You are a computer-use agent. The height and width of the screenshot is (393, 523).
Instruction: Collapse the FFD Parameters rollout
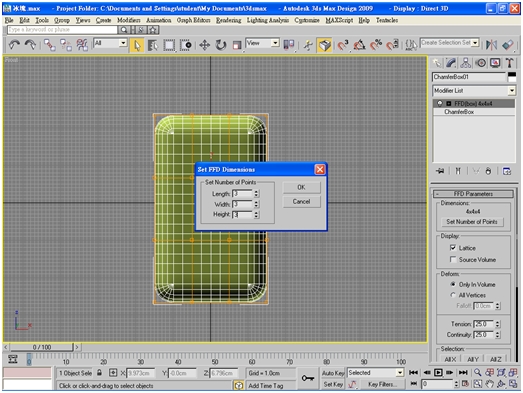[x=473, y=193]
